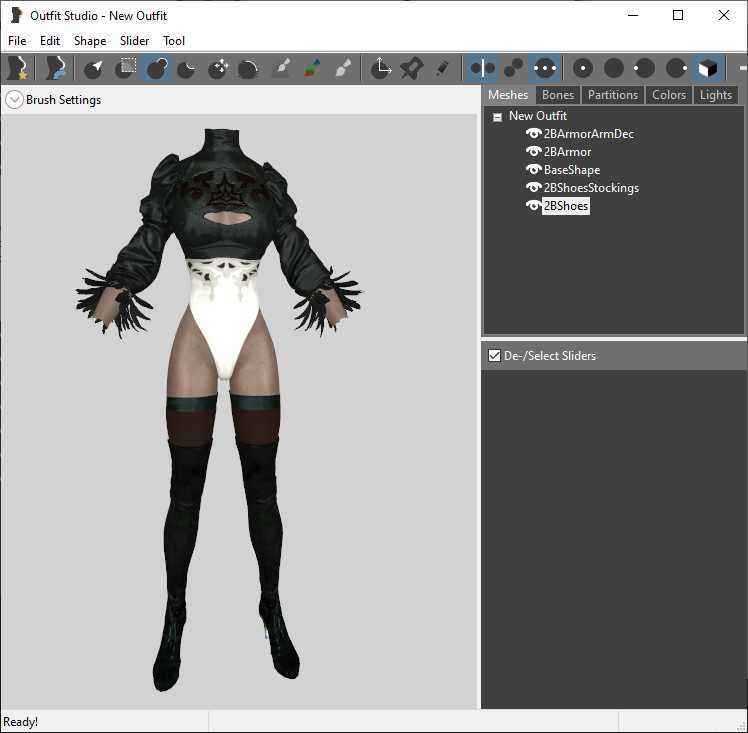Switch to Right view with right-dot icon
Screen dimensions: 748x733
point(676,68)
